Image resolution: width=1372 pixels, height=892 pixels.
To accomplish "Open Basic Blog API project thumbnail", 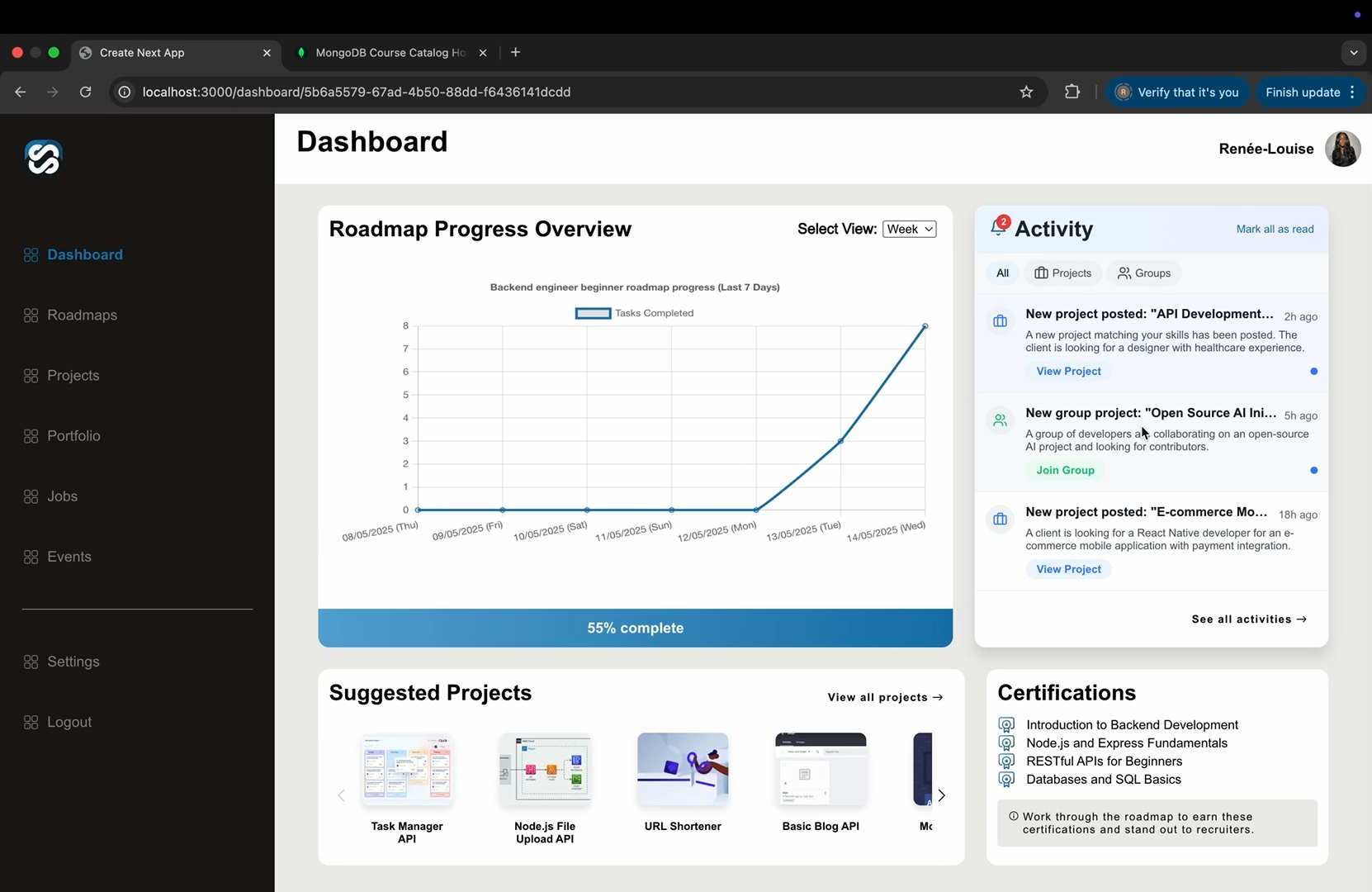I will point(821,769).
